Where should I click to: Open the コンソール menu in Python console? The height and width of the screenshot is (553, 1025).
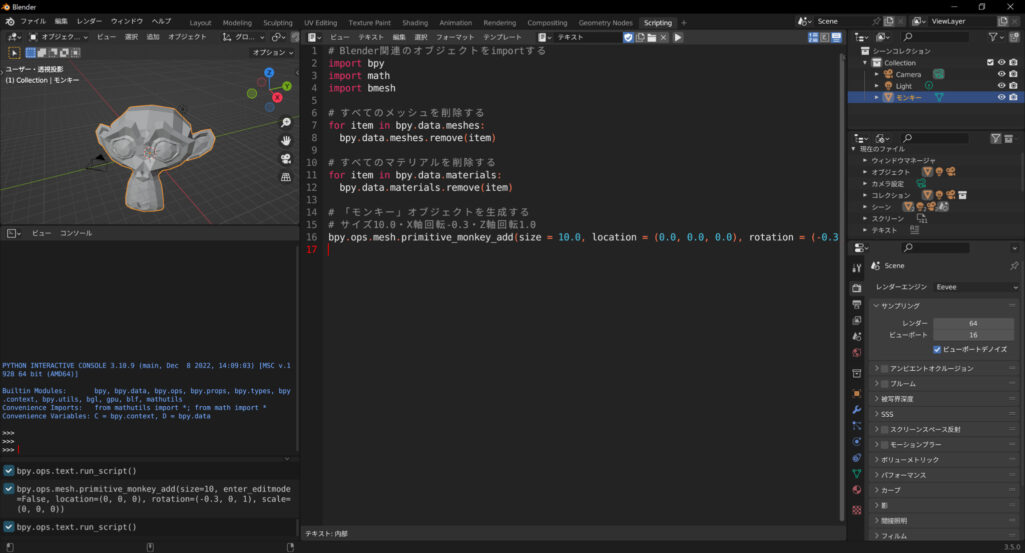tap(76, 233)
